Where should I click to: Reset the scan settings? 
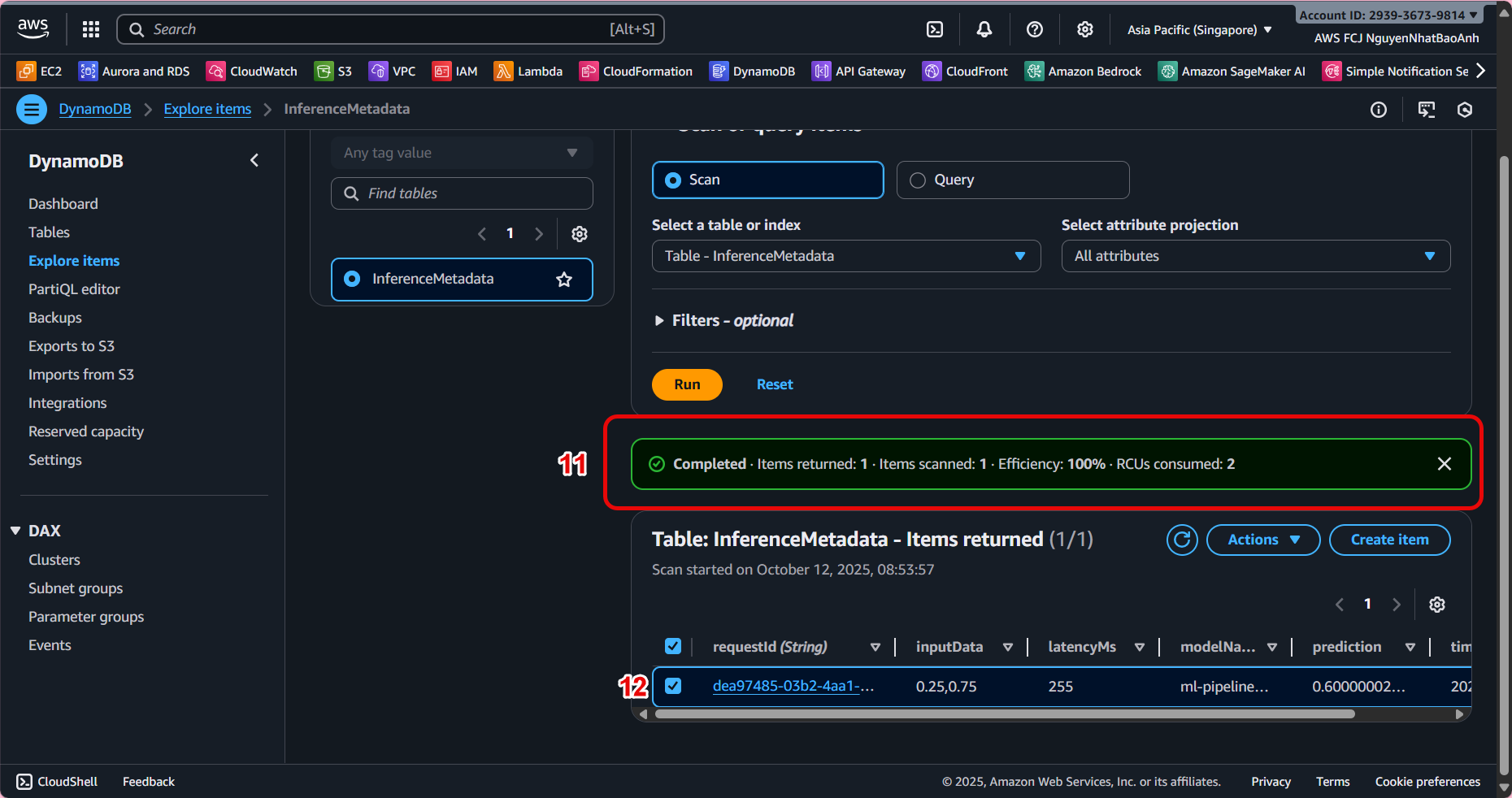[775, 384]
